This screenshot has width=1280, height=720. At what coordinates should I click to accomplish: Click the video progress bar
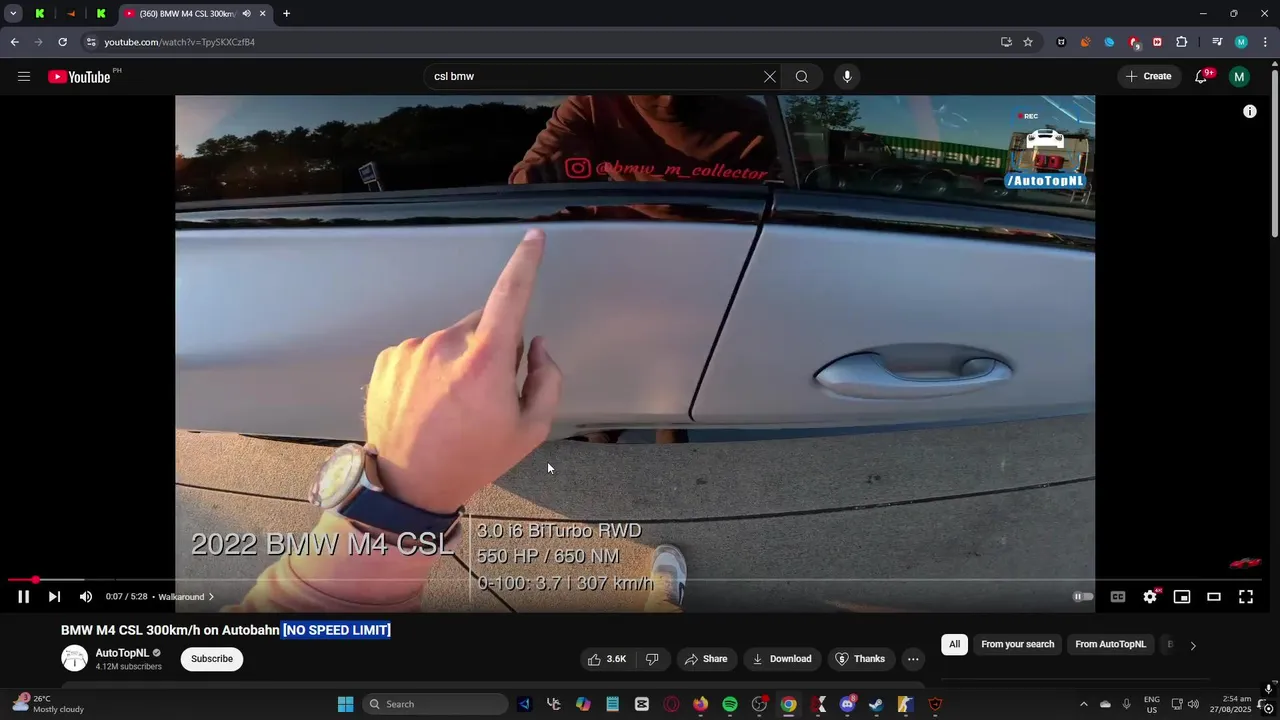coord(634,580)
